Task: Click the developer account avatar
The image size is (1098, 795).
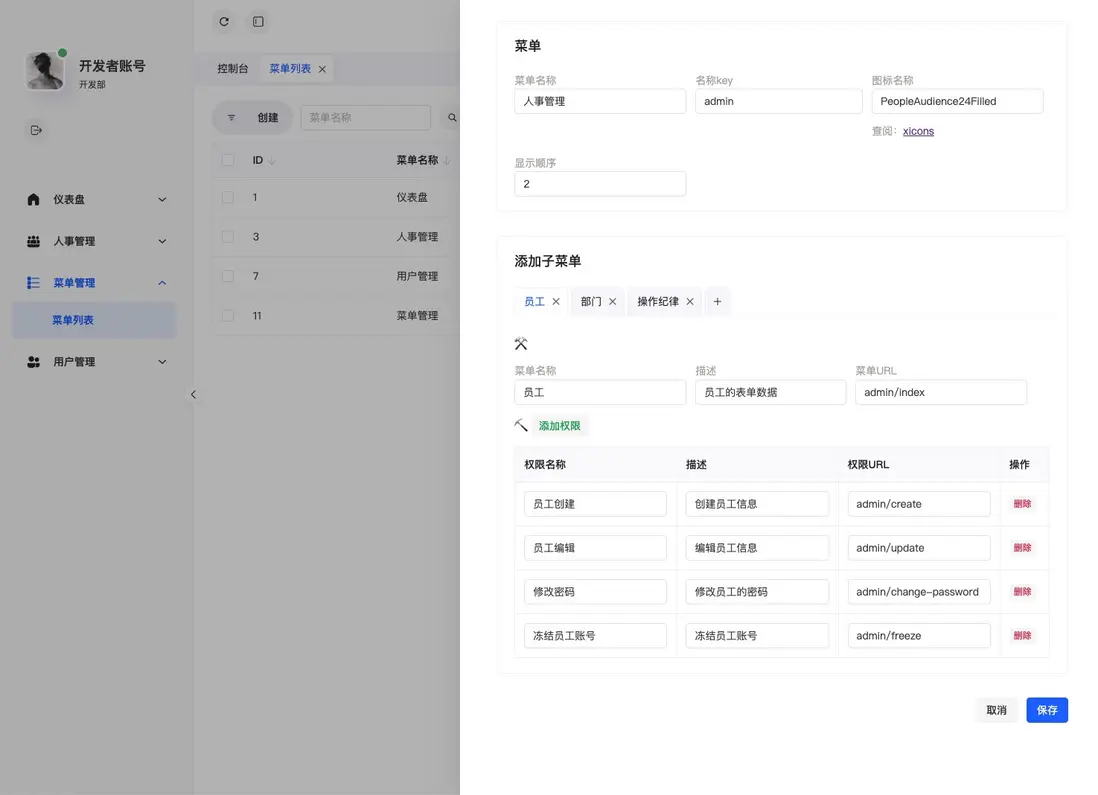Action: pyautogui.click(x=44, y=71)
